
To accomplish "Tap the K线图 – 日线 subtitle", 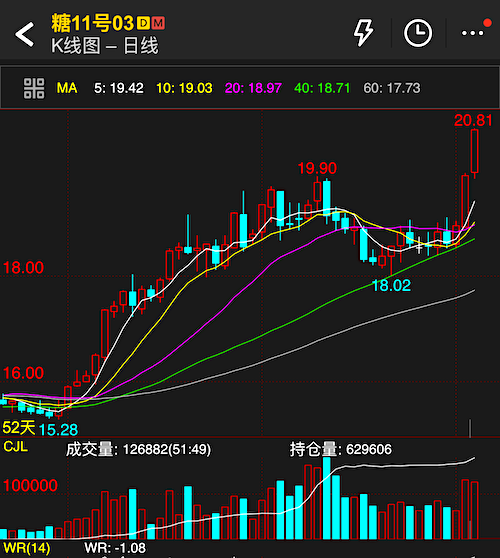I will point(105,46).
